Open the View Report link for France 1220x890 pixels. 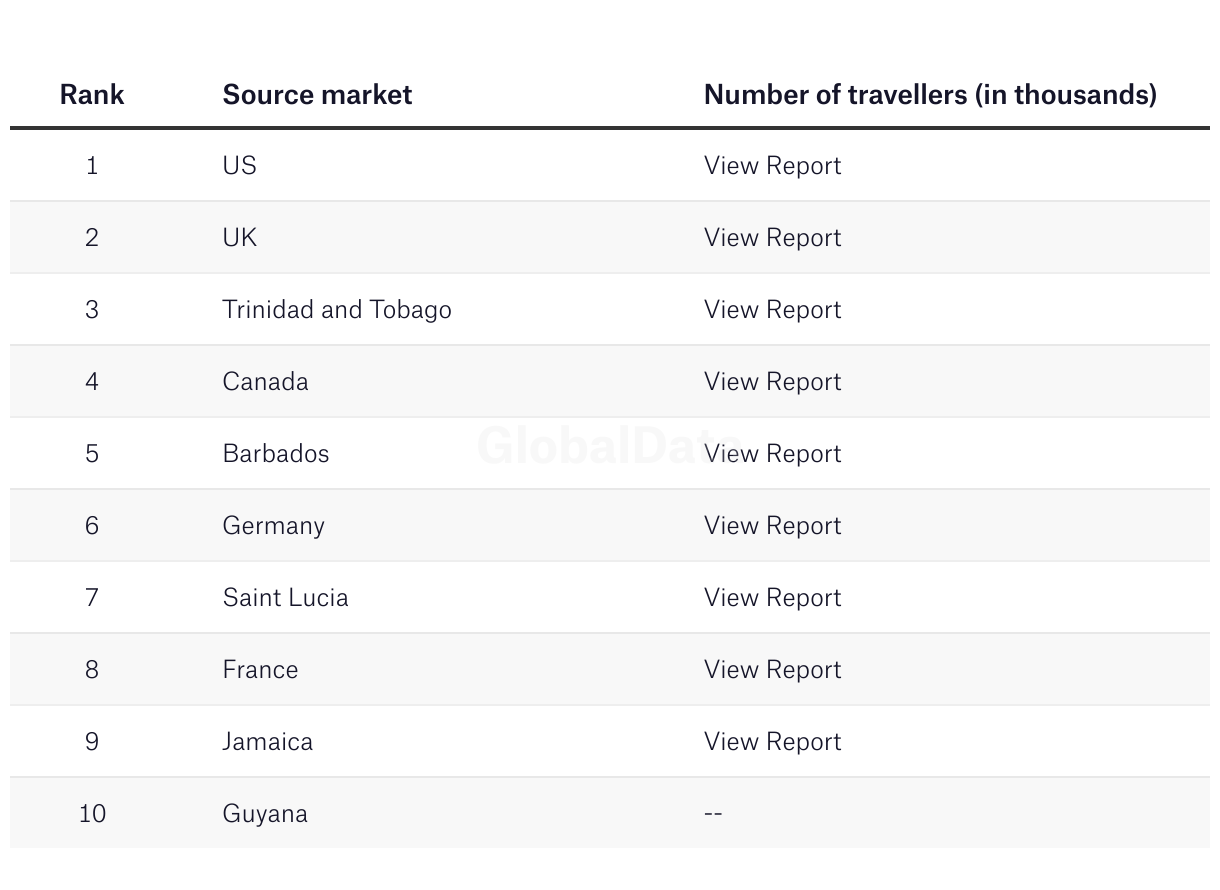pos(772,670)
